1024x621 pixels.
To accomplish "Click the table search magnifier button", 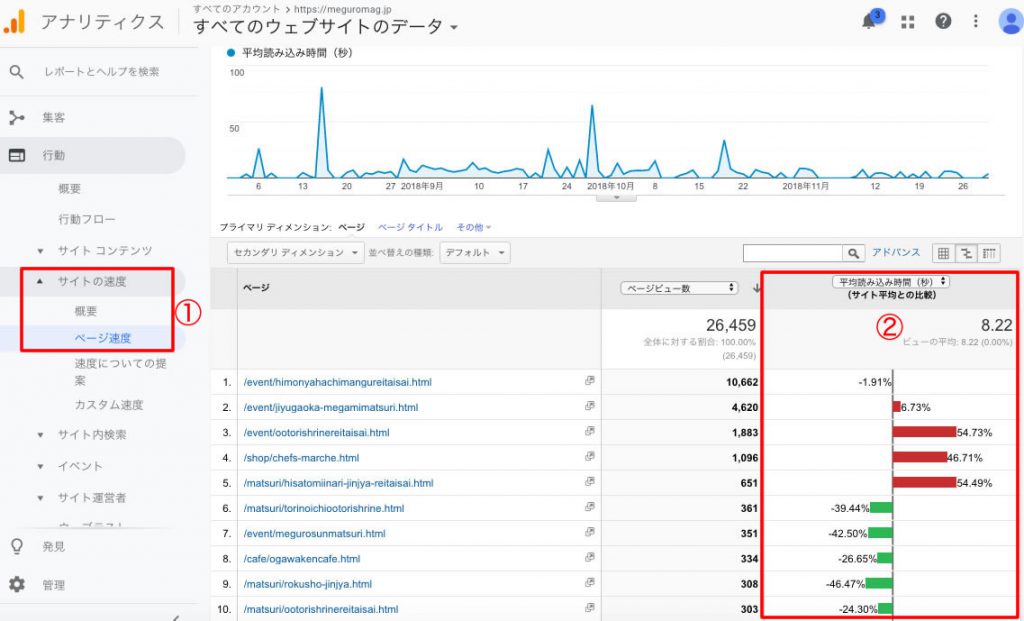I will click(x=853, y=254).
